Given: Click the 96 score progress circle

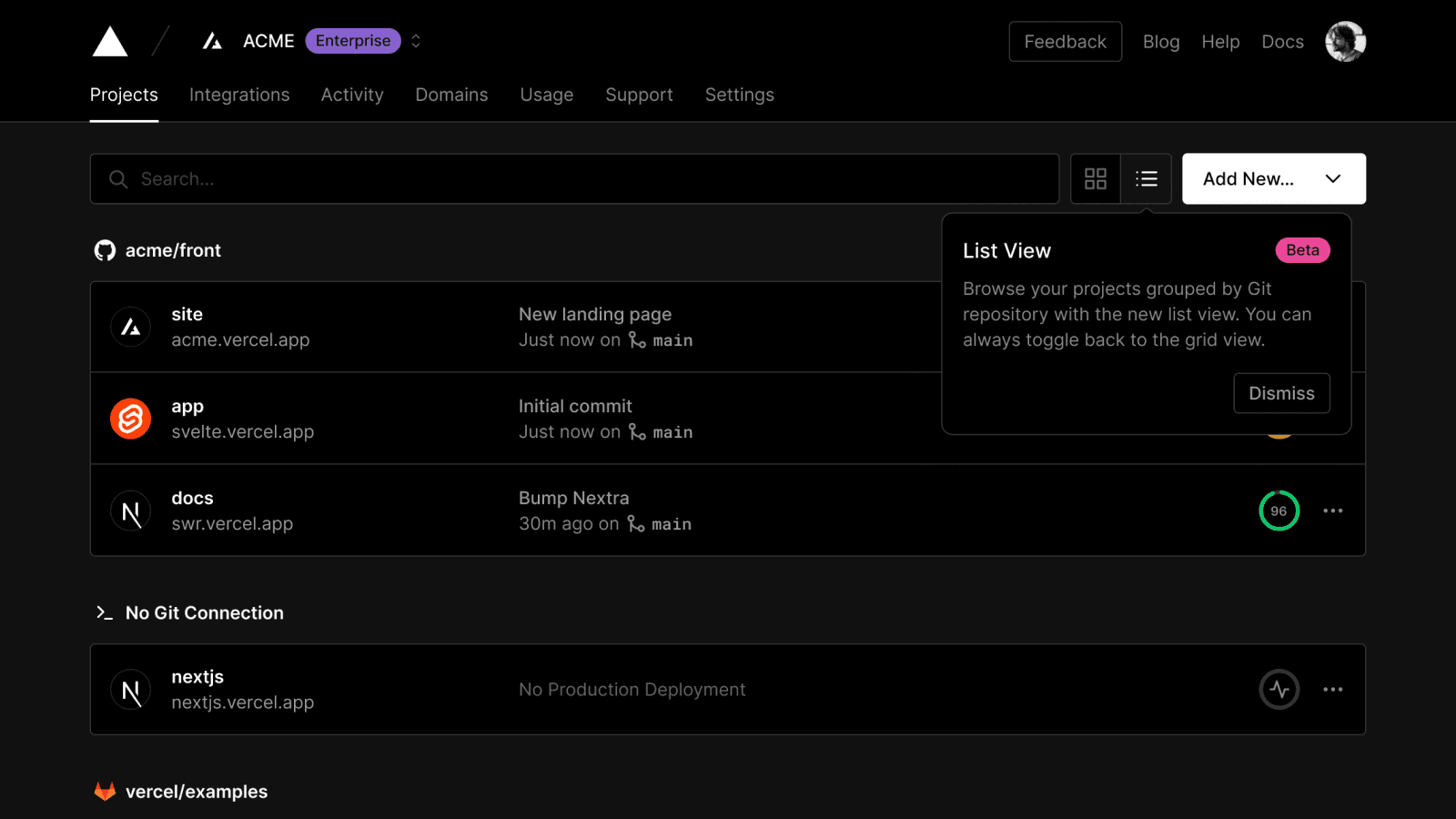Looking at the screenshot, I should [x=1279, y=511].
